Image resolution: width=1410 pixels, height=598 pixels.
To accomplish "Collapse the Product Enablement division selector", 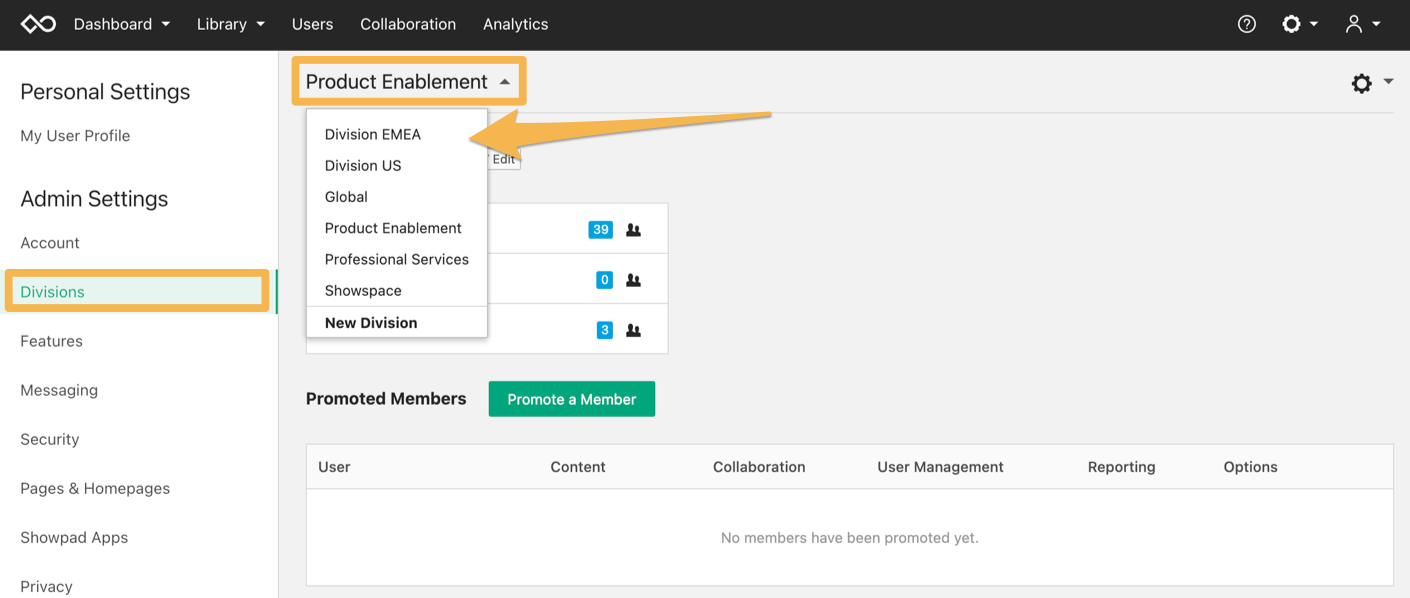I will (x=408, y=82).
